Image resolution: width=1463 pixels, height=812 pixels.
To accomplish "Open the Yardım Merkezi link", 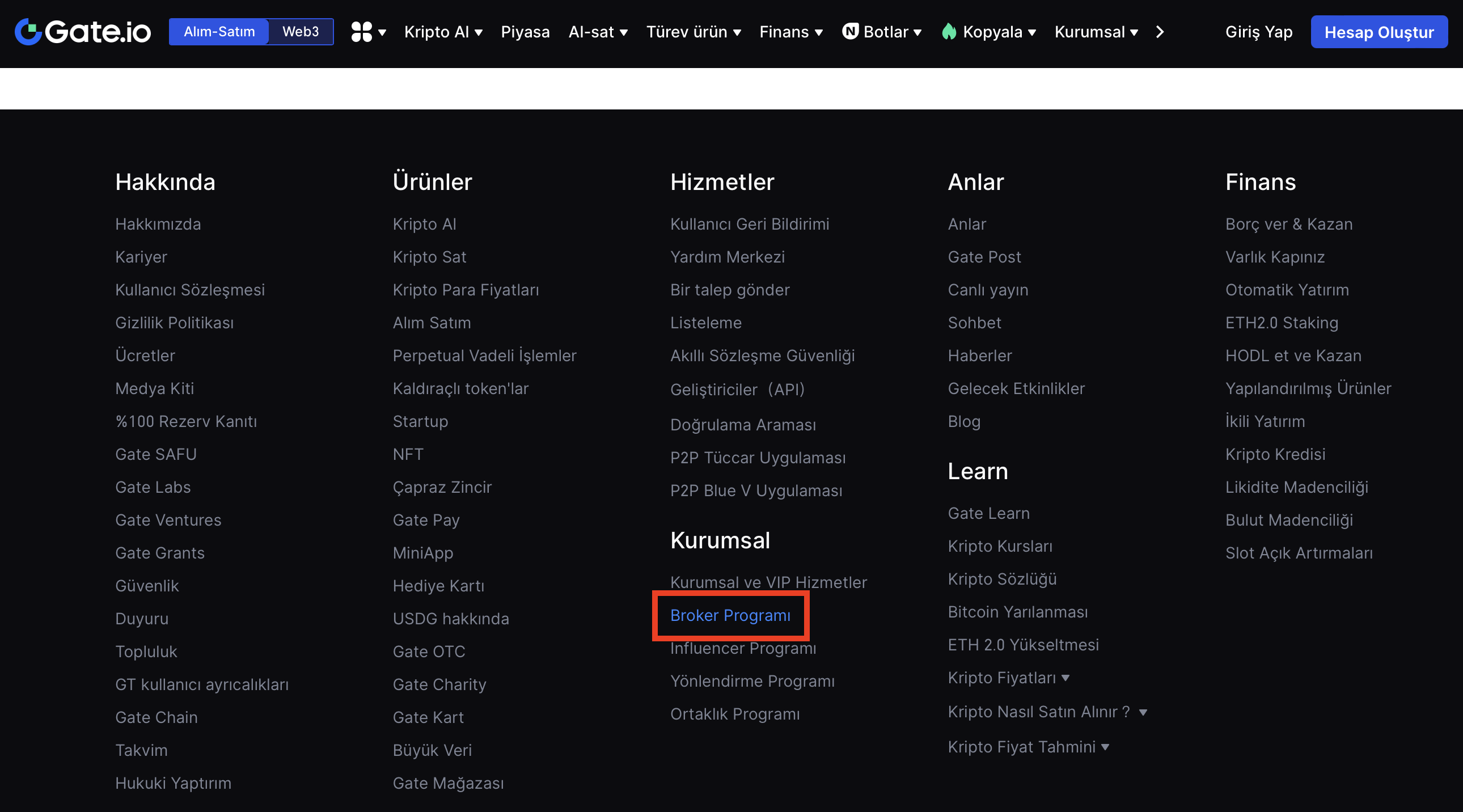I will [x=727, y=257].
